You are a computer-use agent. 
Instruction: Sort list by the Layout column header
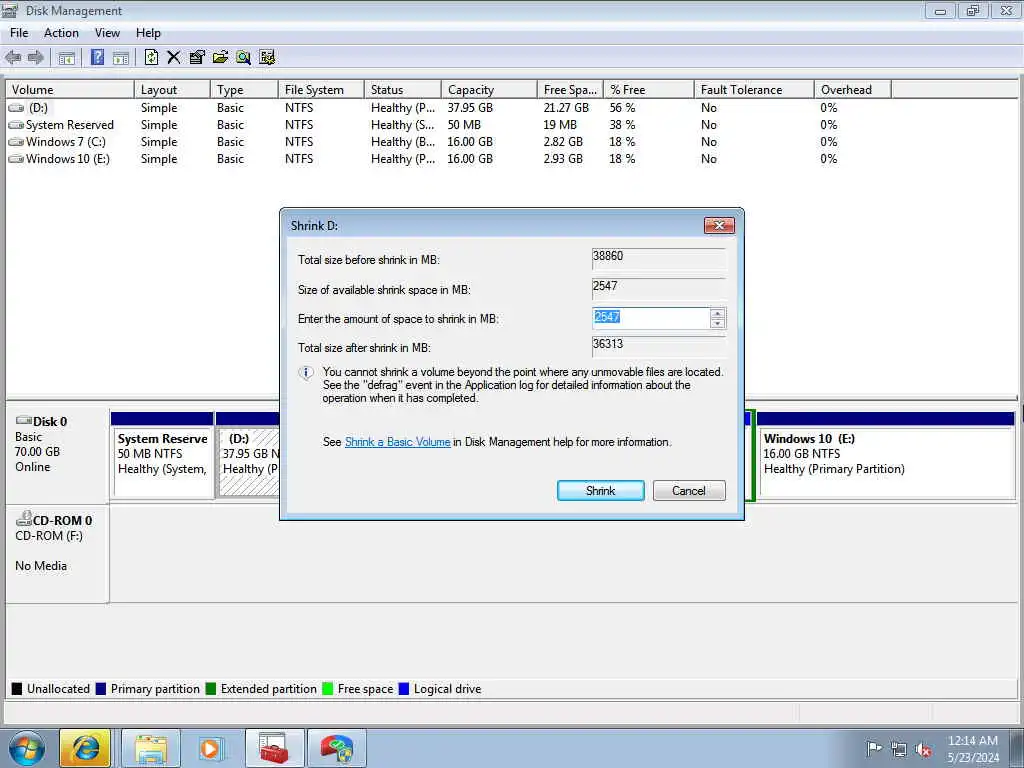(x=172, y=89)
